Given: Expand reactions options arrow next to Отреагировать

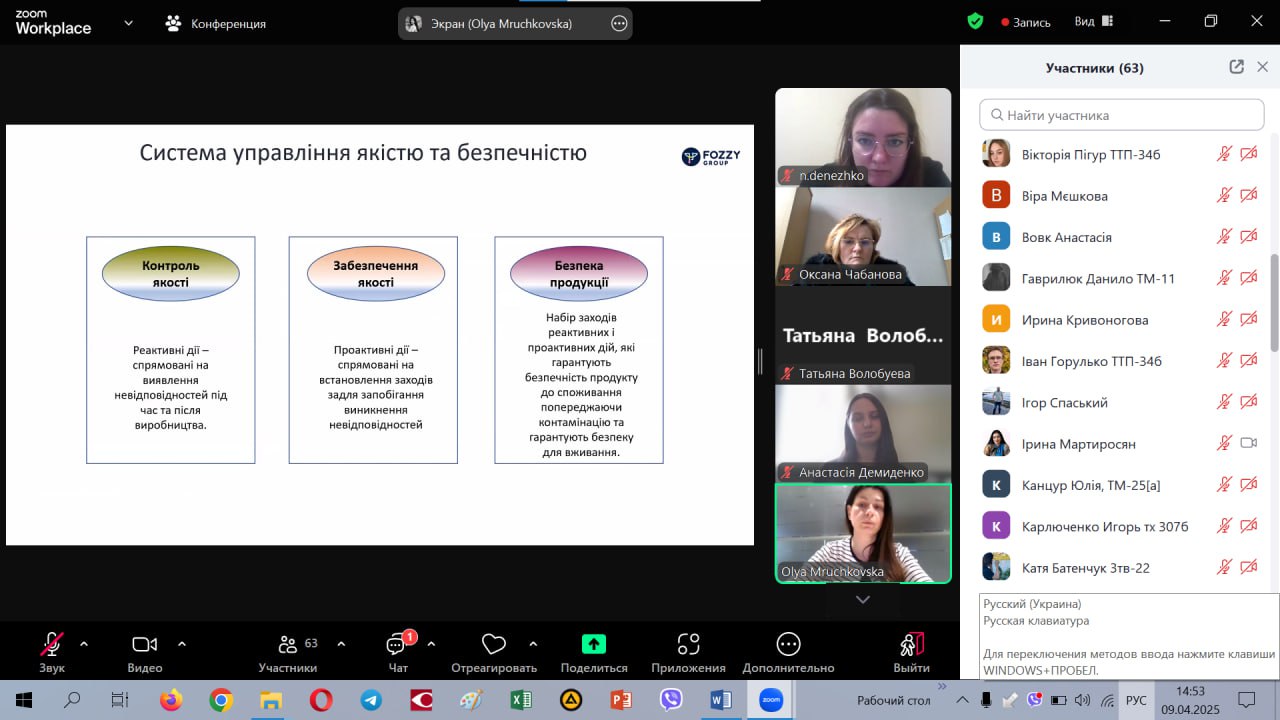Looking at the screenshot, I should coord(533,644).
